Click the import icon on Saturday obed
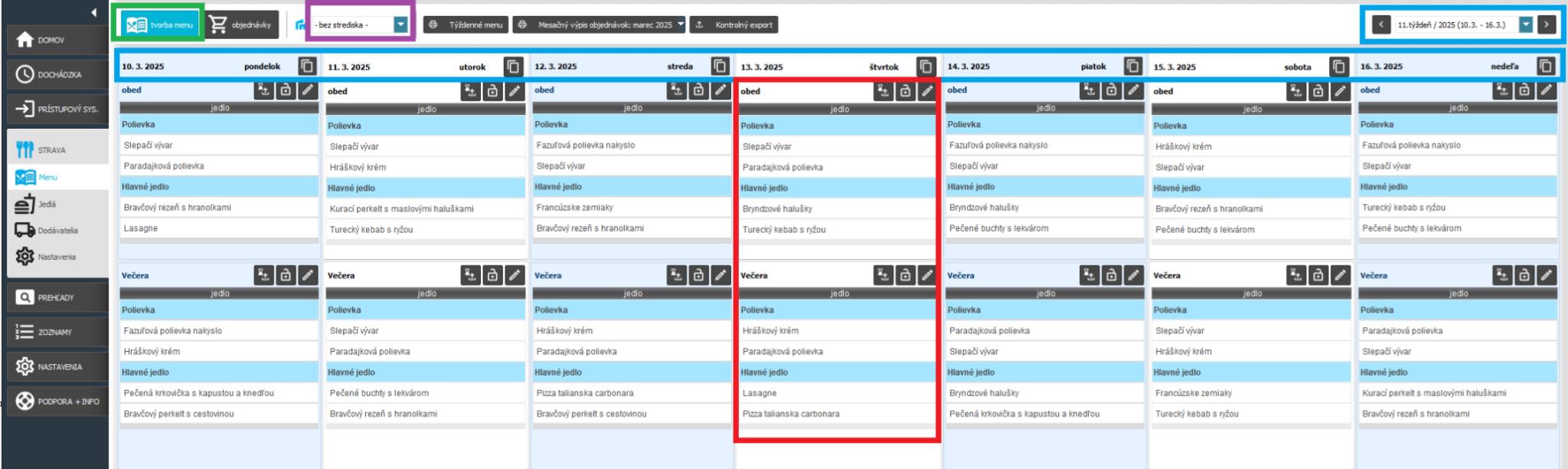 (x=1296, y=91)
